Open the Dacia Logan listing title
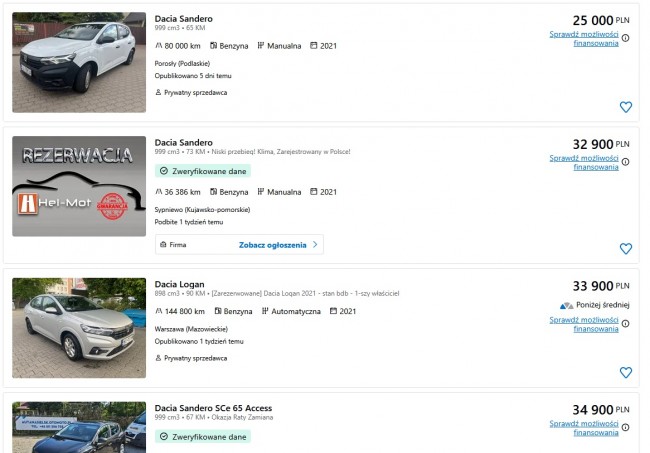The width and height of the screenshot is (650, 453). coord(179,284)
